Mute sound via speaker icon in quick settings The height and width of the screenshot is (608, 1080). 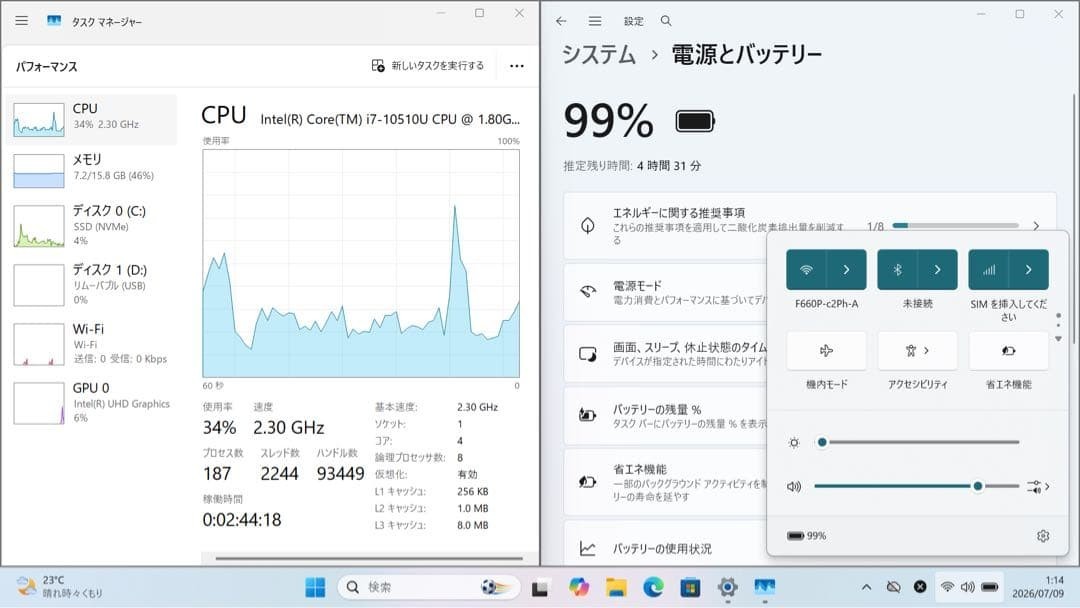click(x=794, y=486)
